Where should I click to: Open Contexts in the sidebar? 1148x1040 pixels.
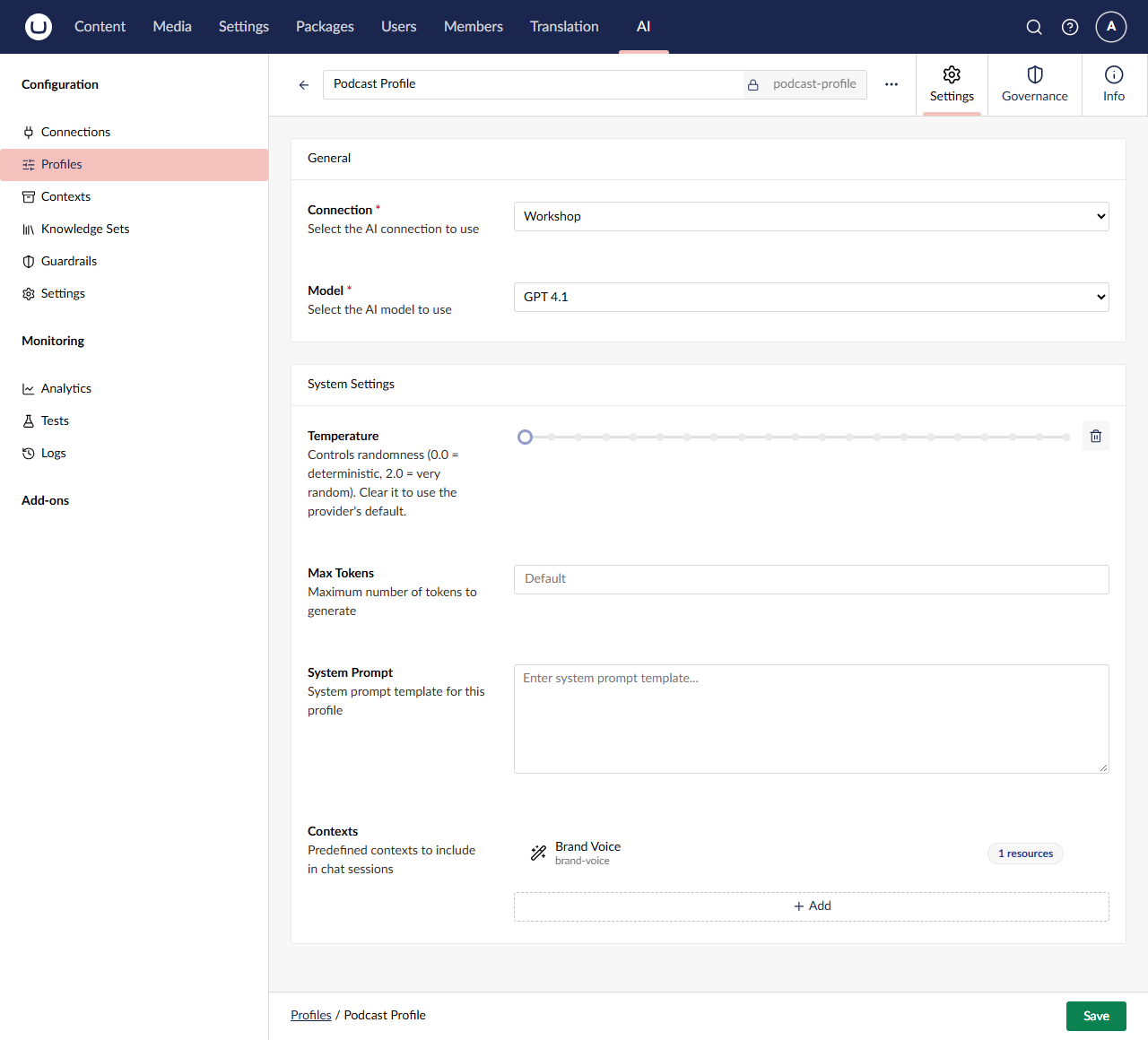(135, 197)
